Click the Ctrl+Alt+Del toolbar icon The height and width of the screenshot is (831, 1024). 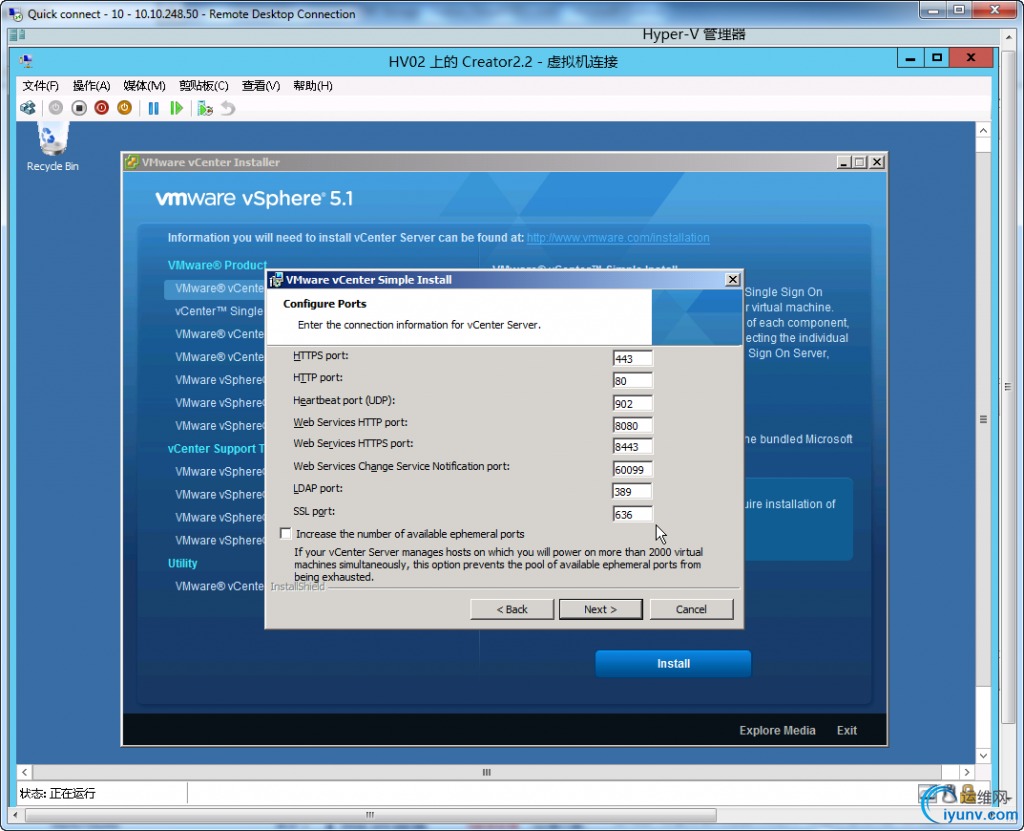click(x=28, y=108)
